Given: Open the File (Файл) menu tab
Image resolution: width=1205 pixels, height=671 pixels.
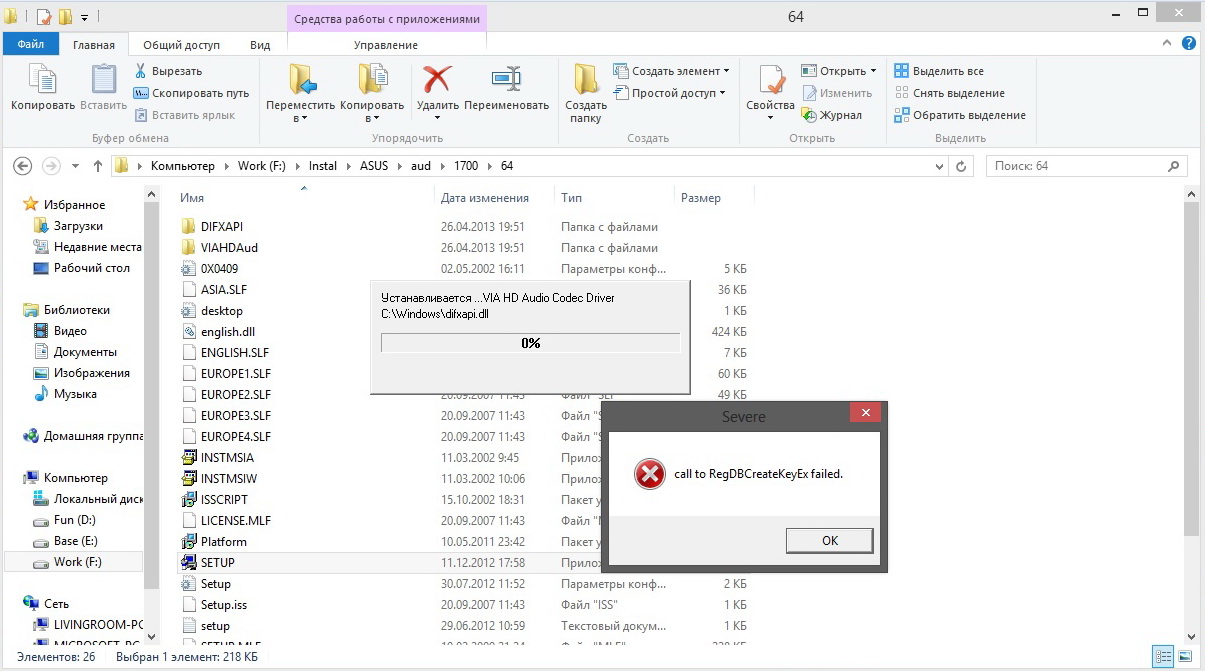Looking at the screenshot, I should (30, 45).
